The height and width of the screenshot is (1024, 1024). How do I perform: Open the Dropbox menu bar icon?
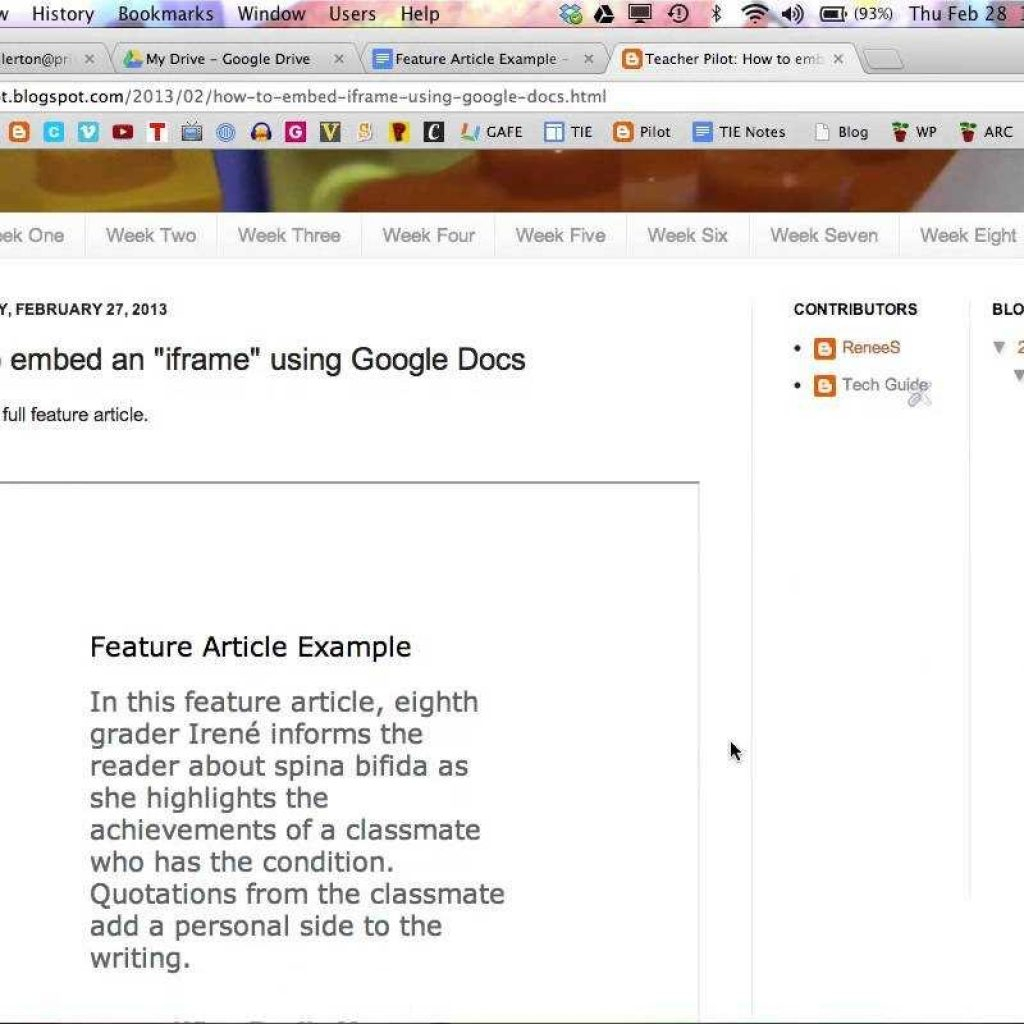(x=571, y=14)
